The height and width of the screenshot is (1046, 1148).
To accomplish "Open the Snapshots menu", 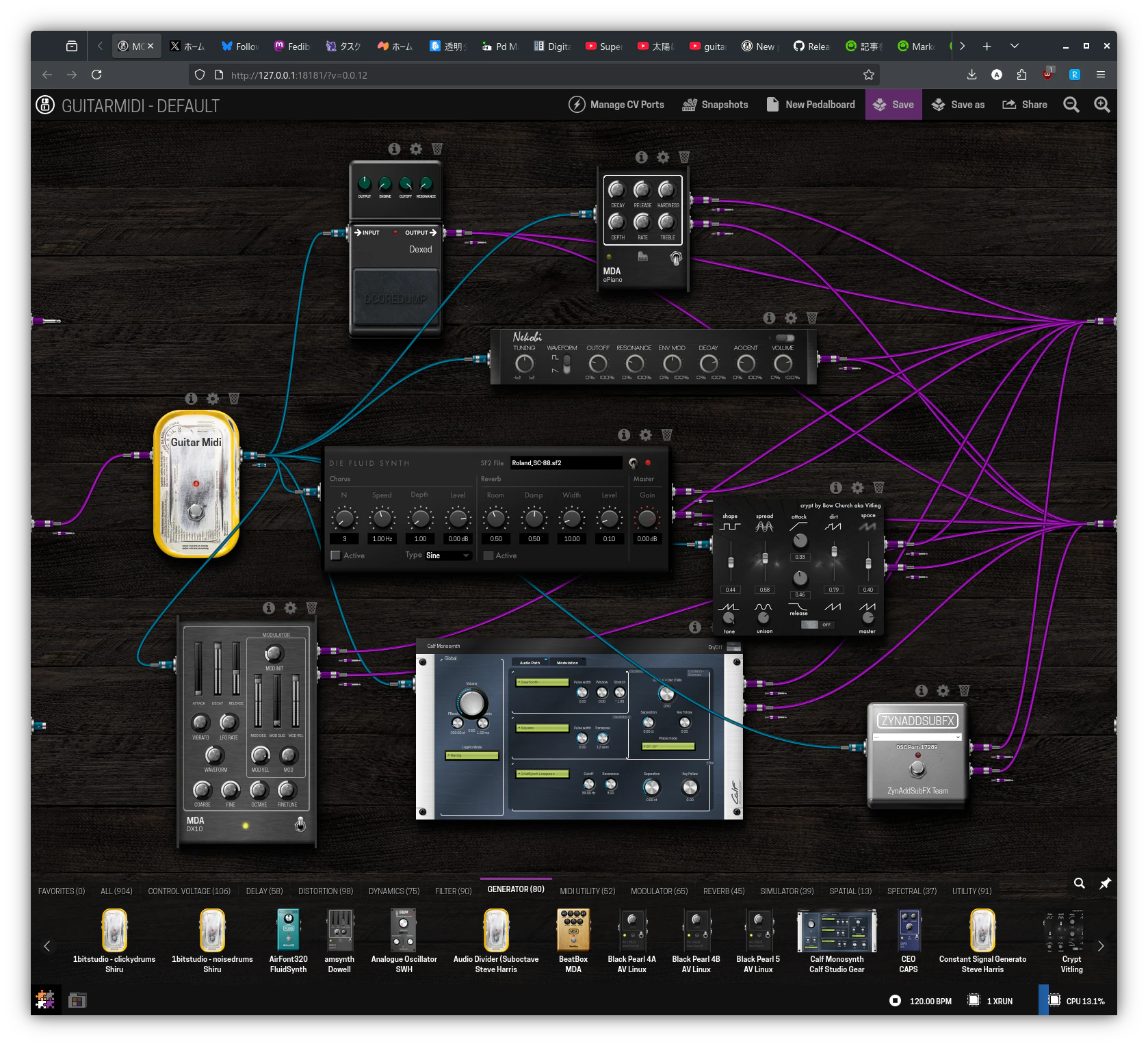I will [x=715, y=105].
